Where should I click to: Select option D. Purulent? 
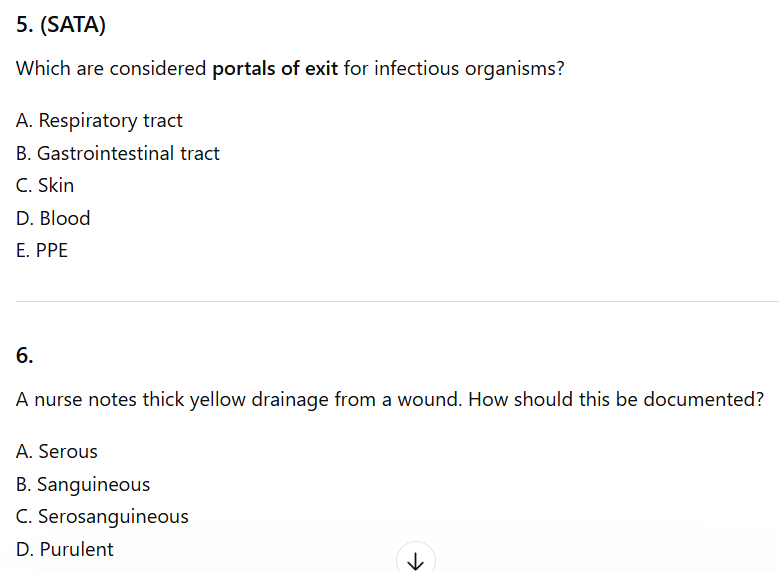click(65, 550)
